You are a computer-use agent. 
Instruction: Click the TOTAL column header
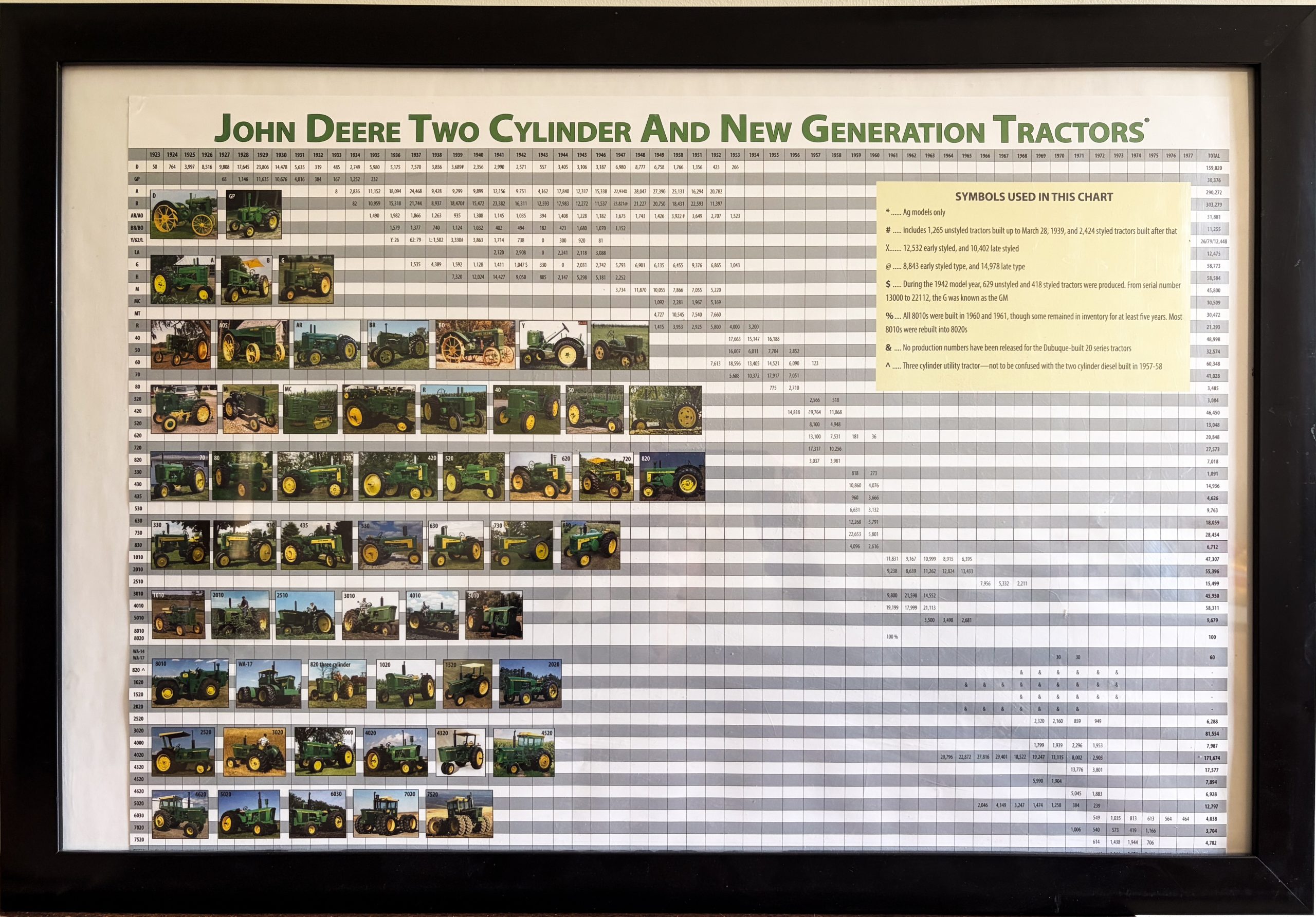click(1214, 156)
